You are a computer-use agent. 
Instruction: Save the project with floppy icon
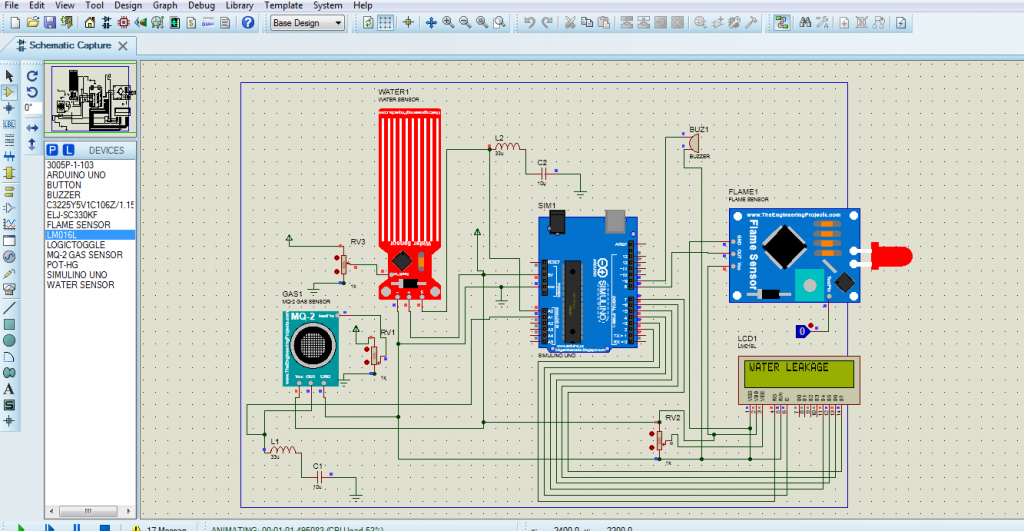tap(50, 23)
